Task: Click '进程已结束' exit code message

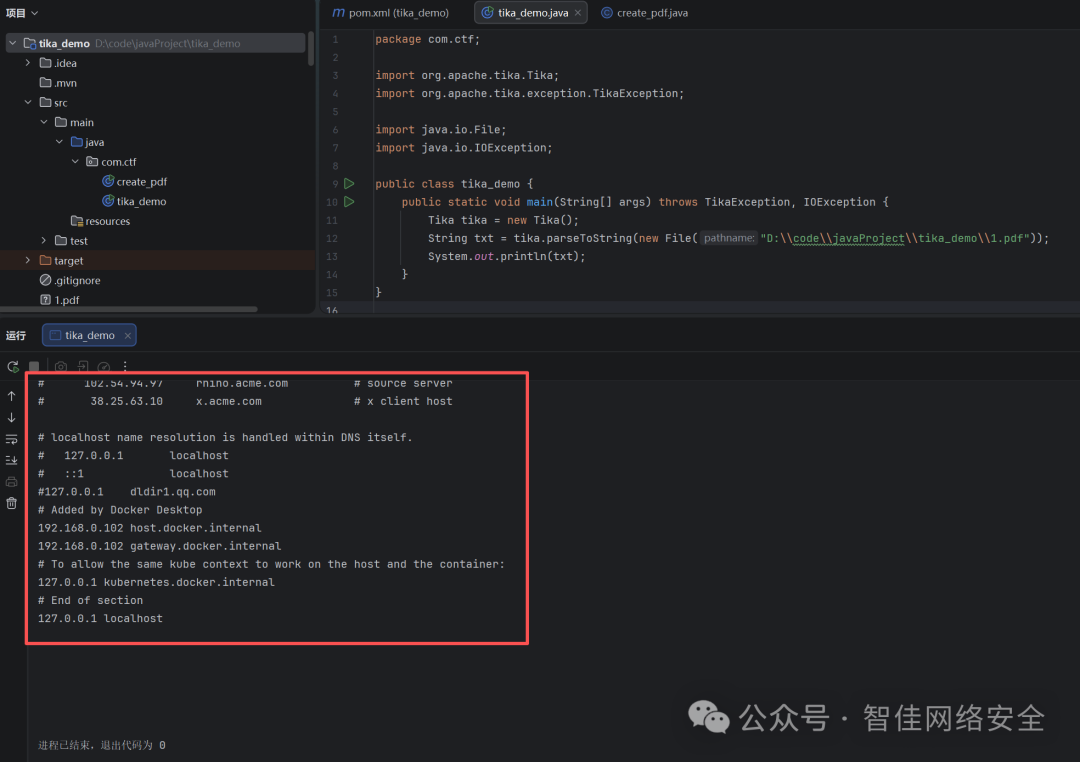Action: (x=101, y=745)
